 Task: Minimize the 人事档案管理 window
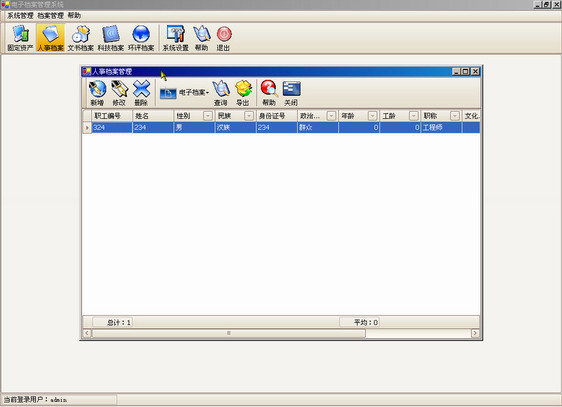coord(456,71)
